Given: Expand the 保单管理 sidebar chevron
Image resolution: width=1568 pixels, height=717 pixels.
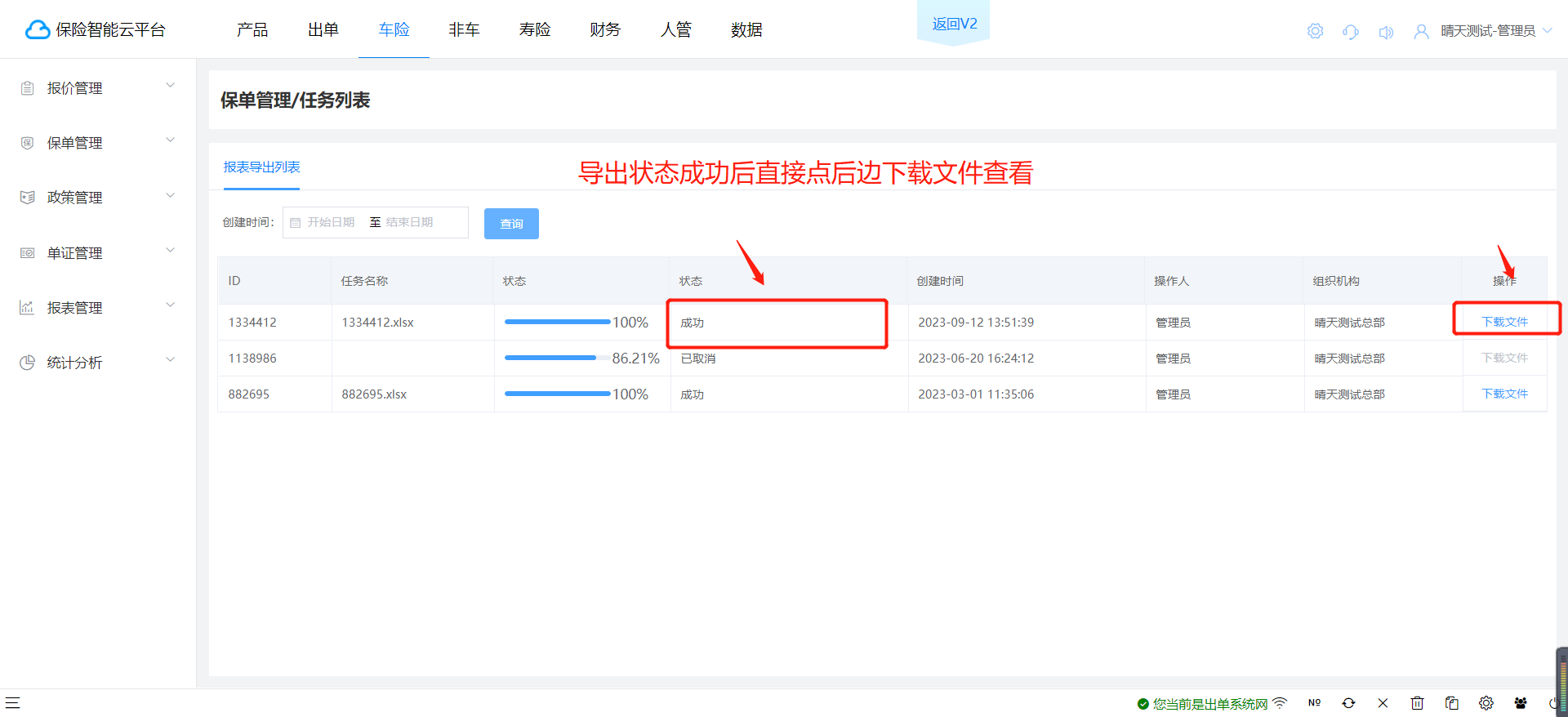Looking at the screenshot, I should tap(170, 140).
